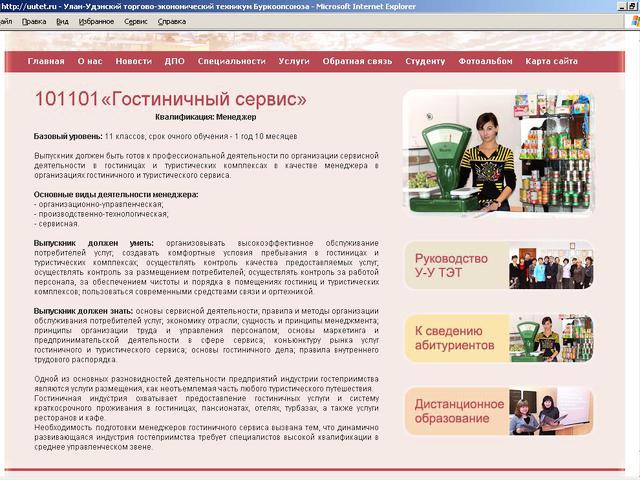This screenshot has width=640, height=480.
Task: Click the bold text Выпускник должен знать:
Action: pyautogui.click(x=84, y=311)
